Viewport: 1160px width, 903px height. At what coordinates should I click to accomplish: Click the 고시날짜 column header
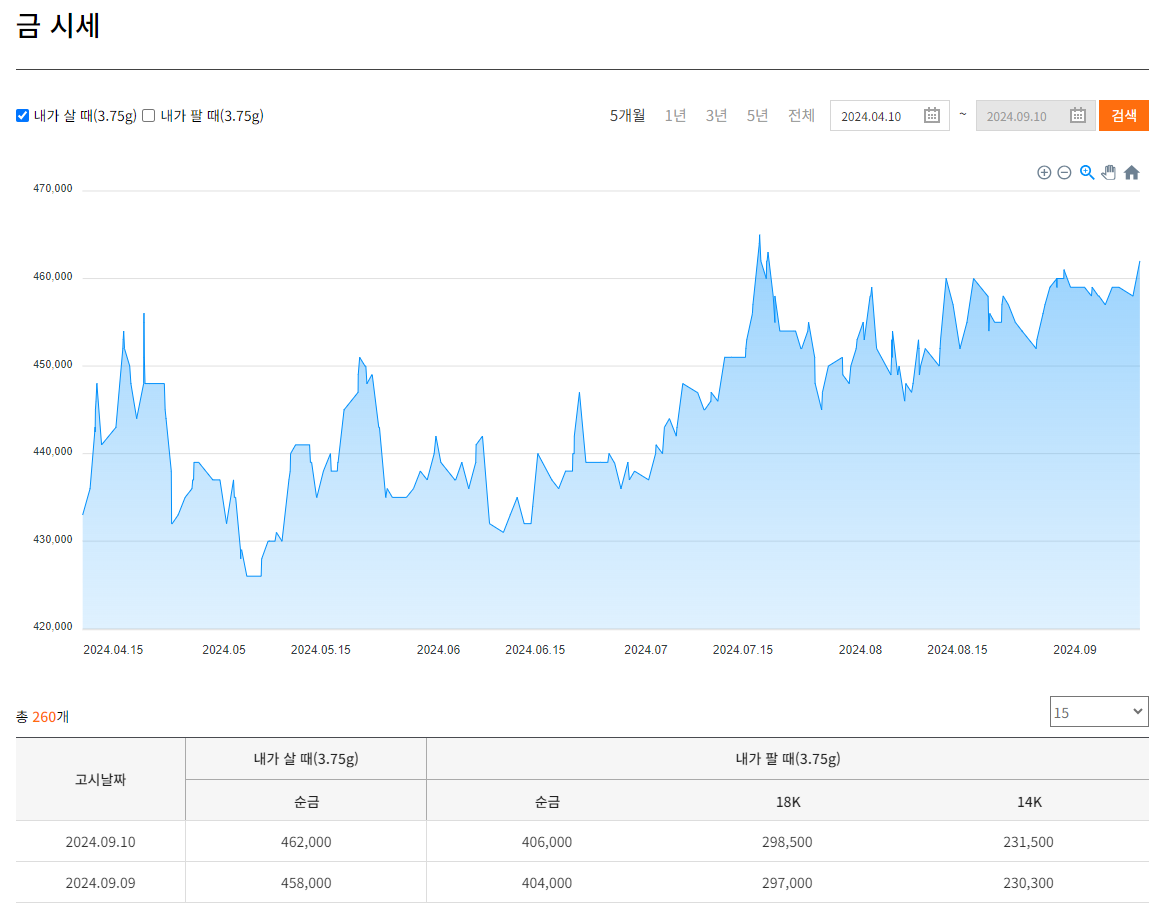pyautogui.click(x=101, y=779)
